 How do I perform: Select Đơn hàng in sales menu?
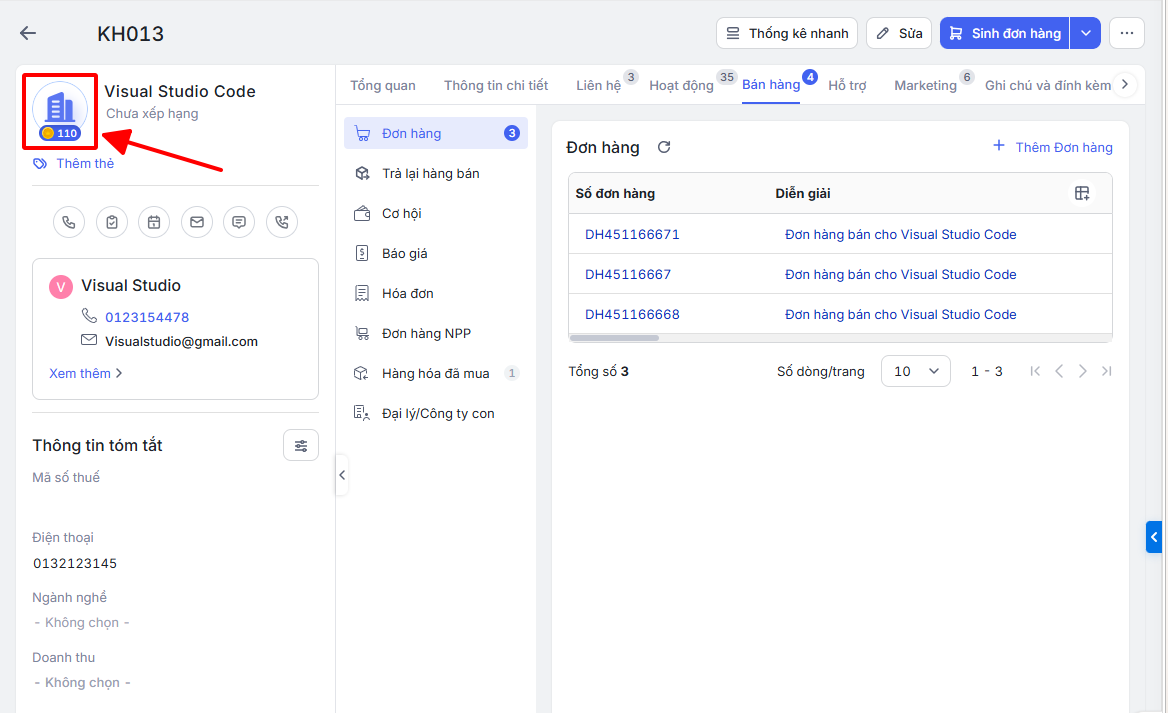(436, 133)
